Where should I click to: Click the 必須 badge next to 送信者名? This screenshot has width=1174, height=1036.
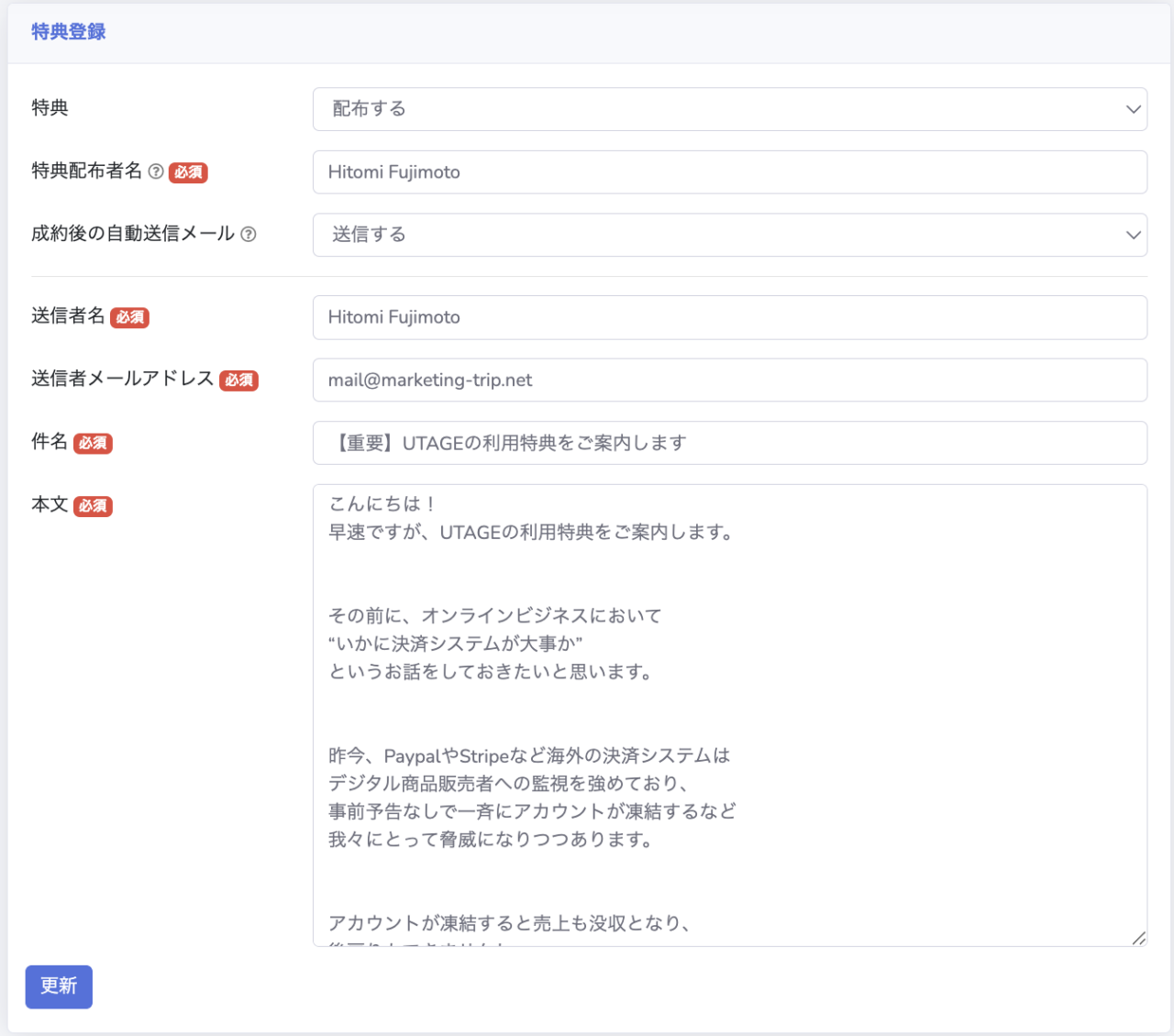[129, 317]
